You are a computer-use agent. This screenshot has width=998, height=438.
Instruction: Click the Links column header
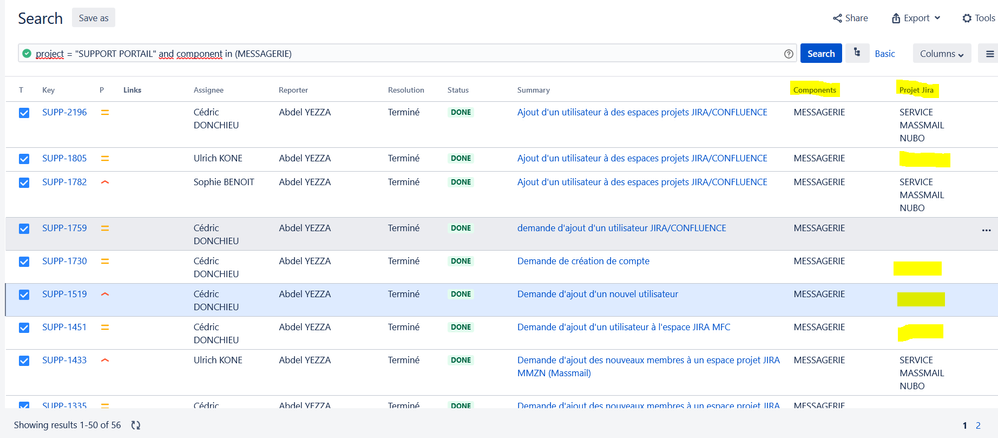point(132,90)
